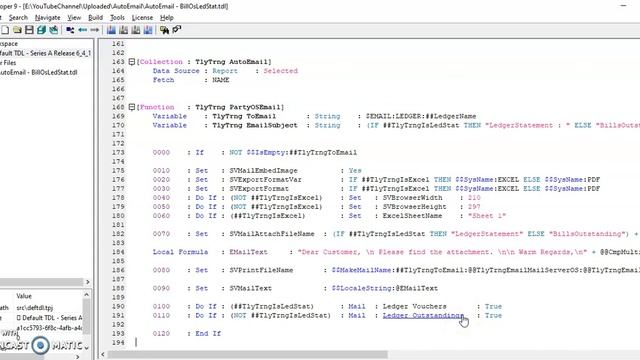The width and height of the screenshot is (640, 360).
Task: Click Ledger Vouchers on line 190
Action: 414,307
